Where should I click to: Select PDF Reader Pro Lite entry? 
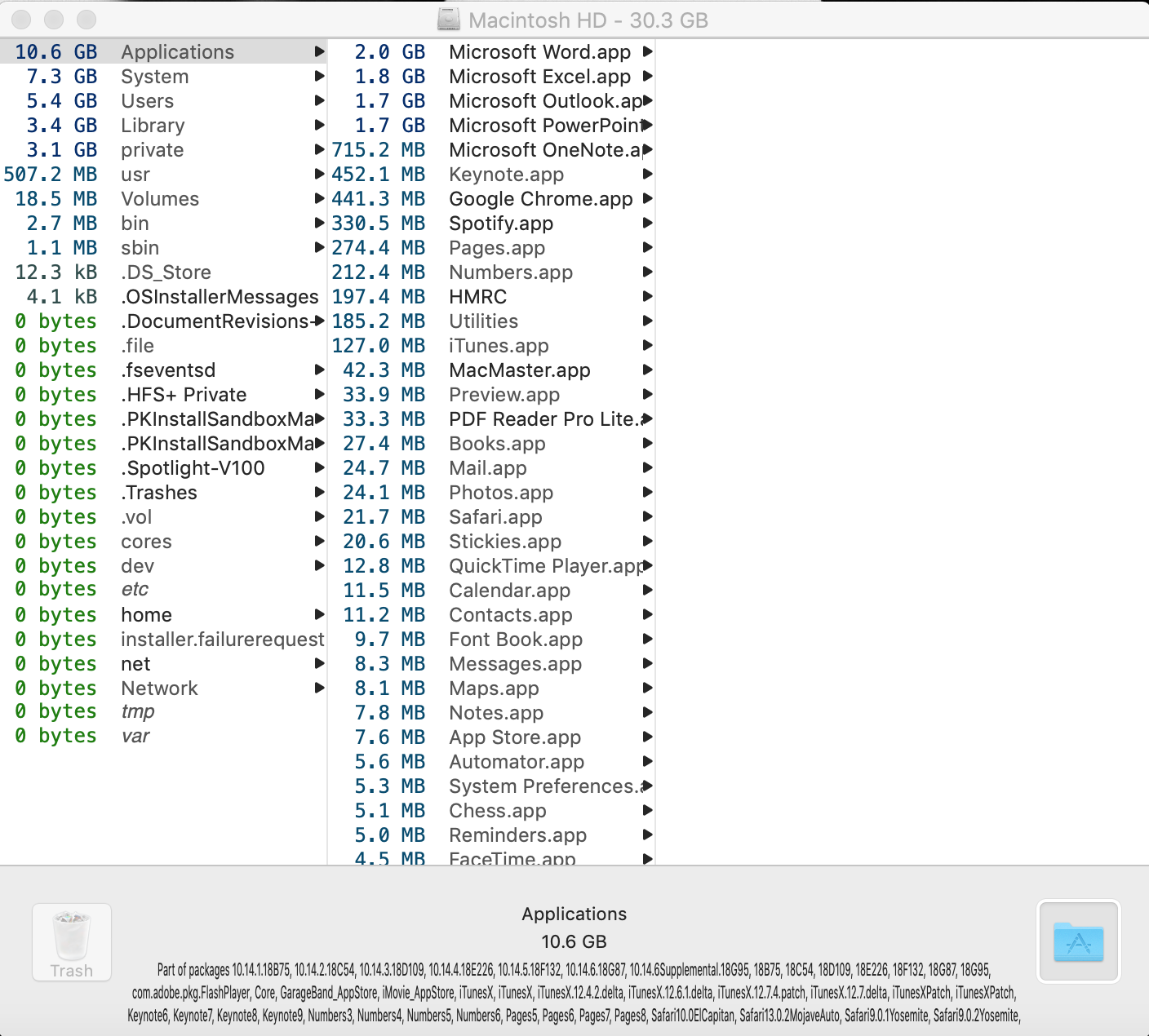492,419
